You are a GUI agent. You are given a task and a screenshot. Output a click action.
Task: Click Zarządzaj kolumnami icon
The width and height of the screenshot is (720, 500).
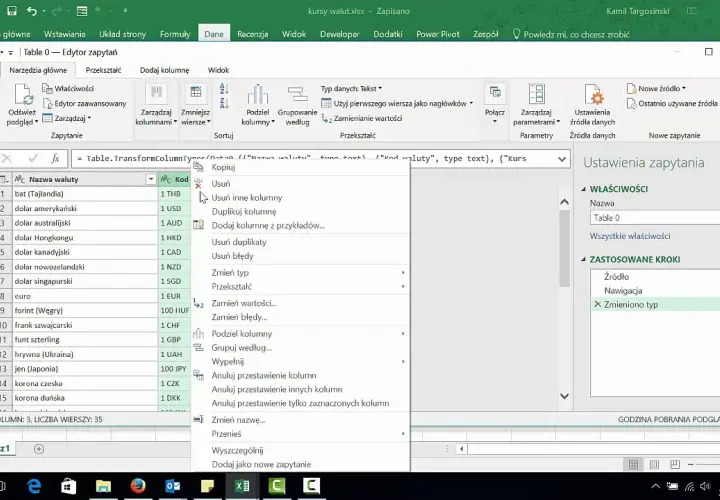[156, 93]
